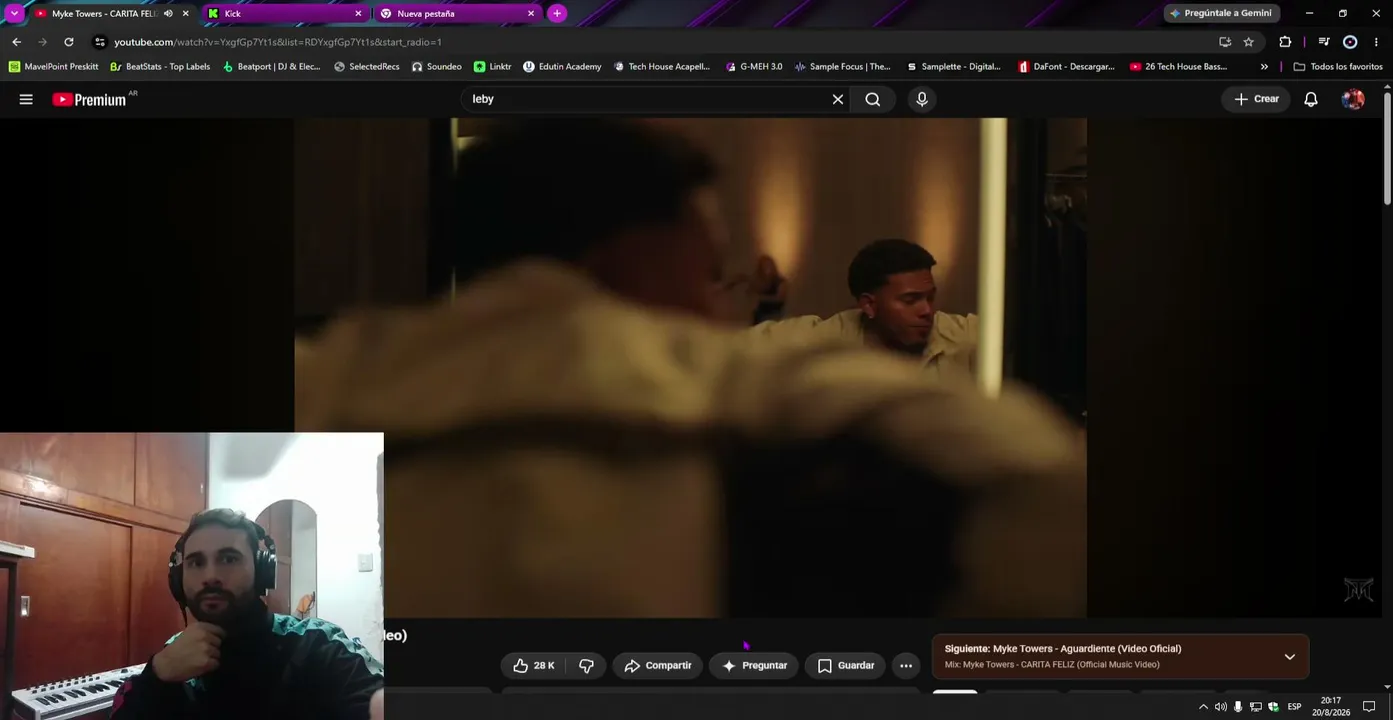Screen dimensions: 1393x720
Task: Open the taskbar volume icon
Action: [x=1220, y=707]
